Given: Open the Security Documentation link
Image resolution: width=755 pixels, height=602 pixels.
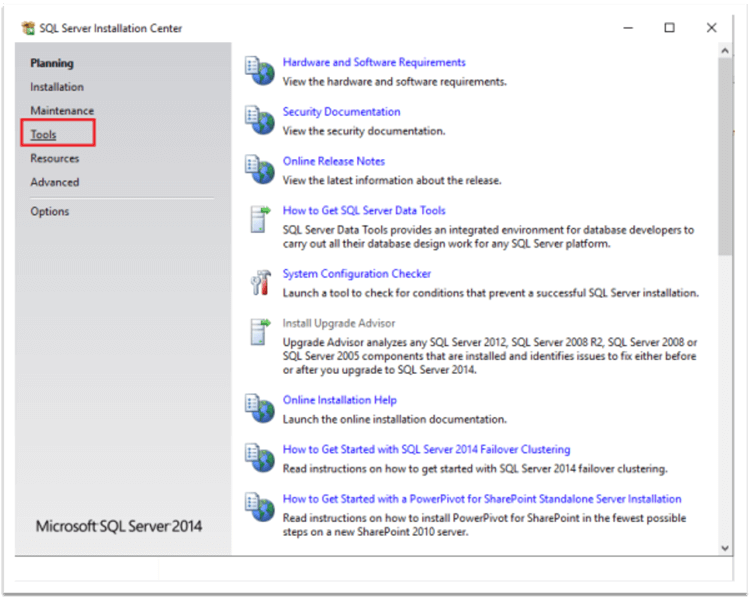Looking at the screenshot, I should tap(341, 112).
